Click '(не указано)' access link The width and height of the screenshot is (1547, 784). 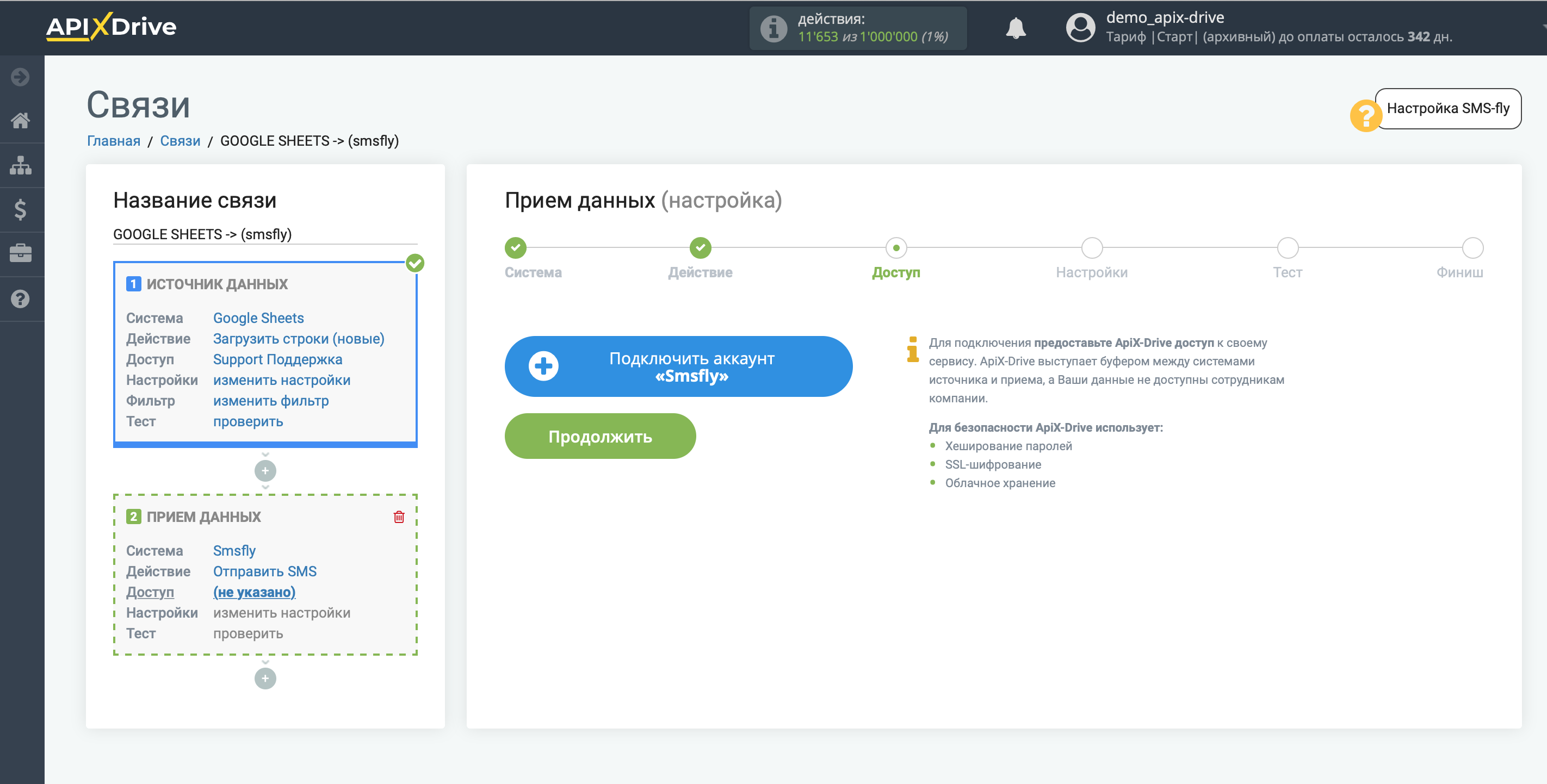point(254,592)
